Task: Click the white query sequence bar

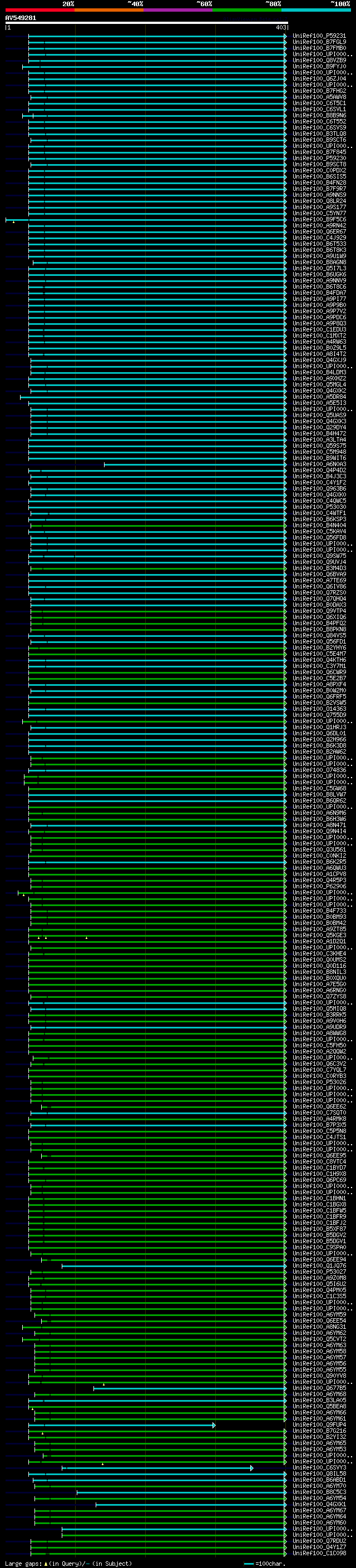Action: point(147,23)
